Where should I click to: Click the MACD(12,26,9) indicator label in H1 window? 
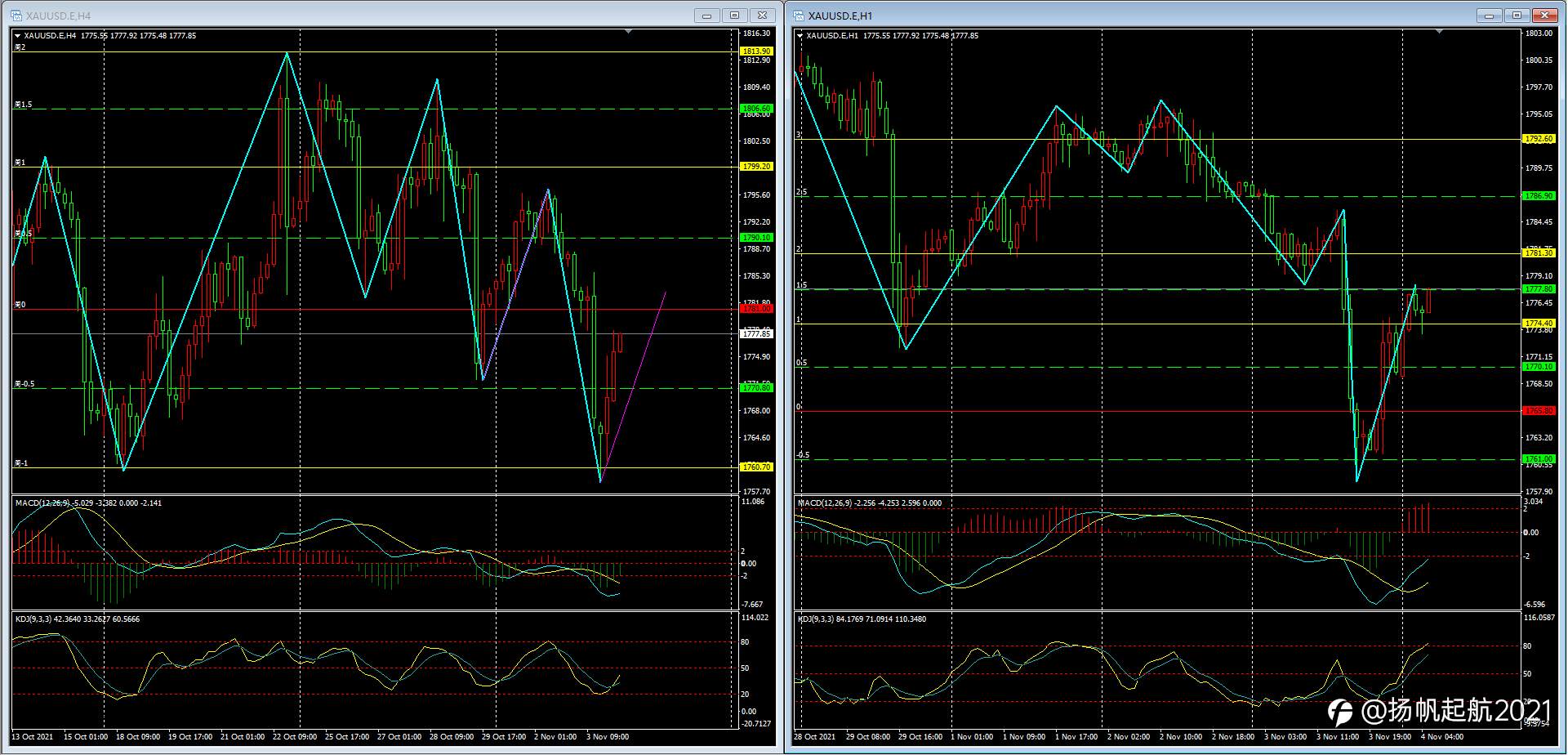point(825,503)
